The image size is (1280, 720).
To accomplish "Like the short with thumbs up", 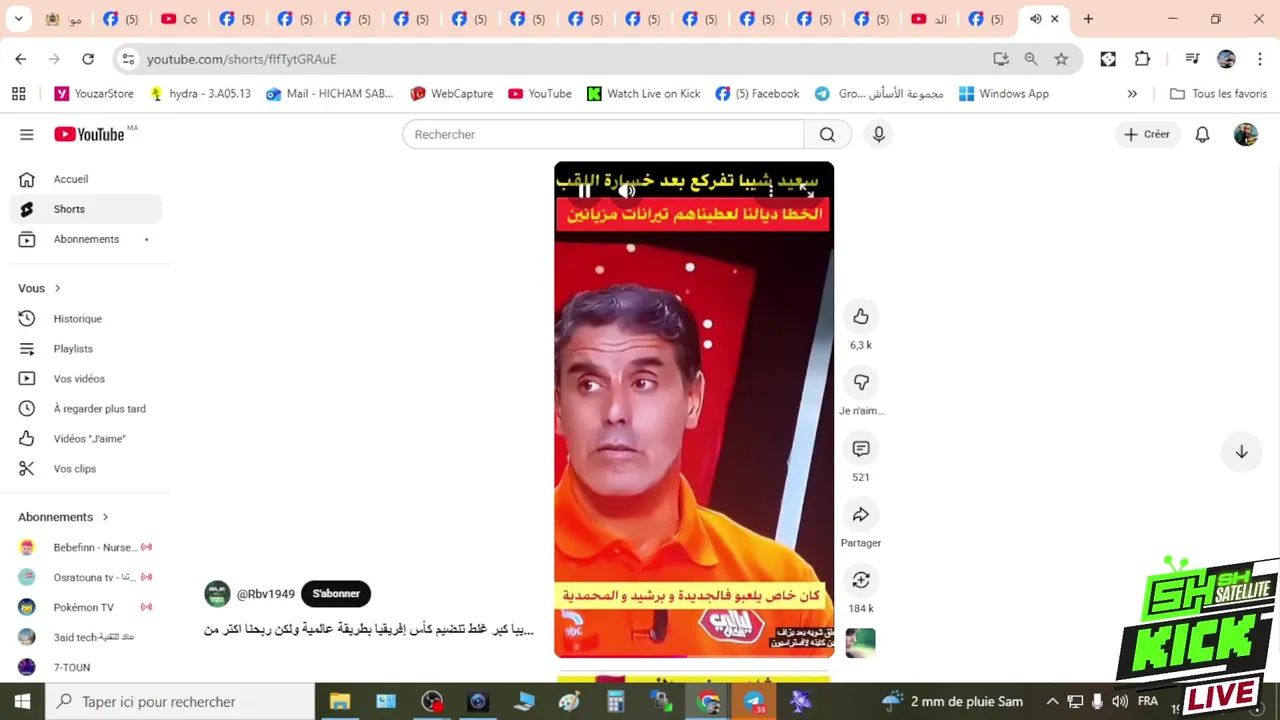I will coord(861,317).
